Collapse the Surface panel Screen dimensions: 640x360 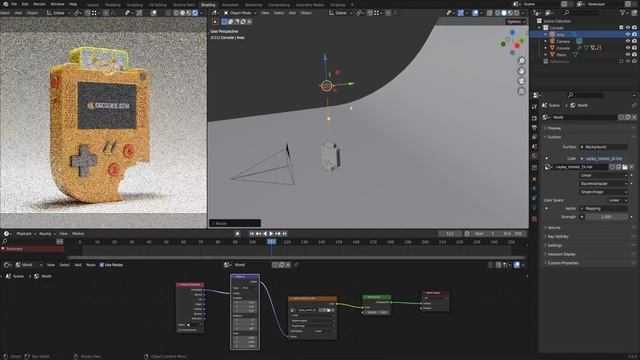(589, 137)
